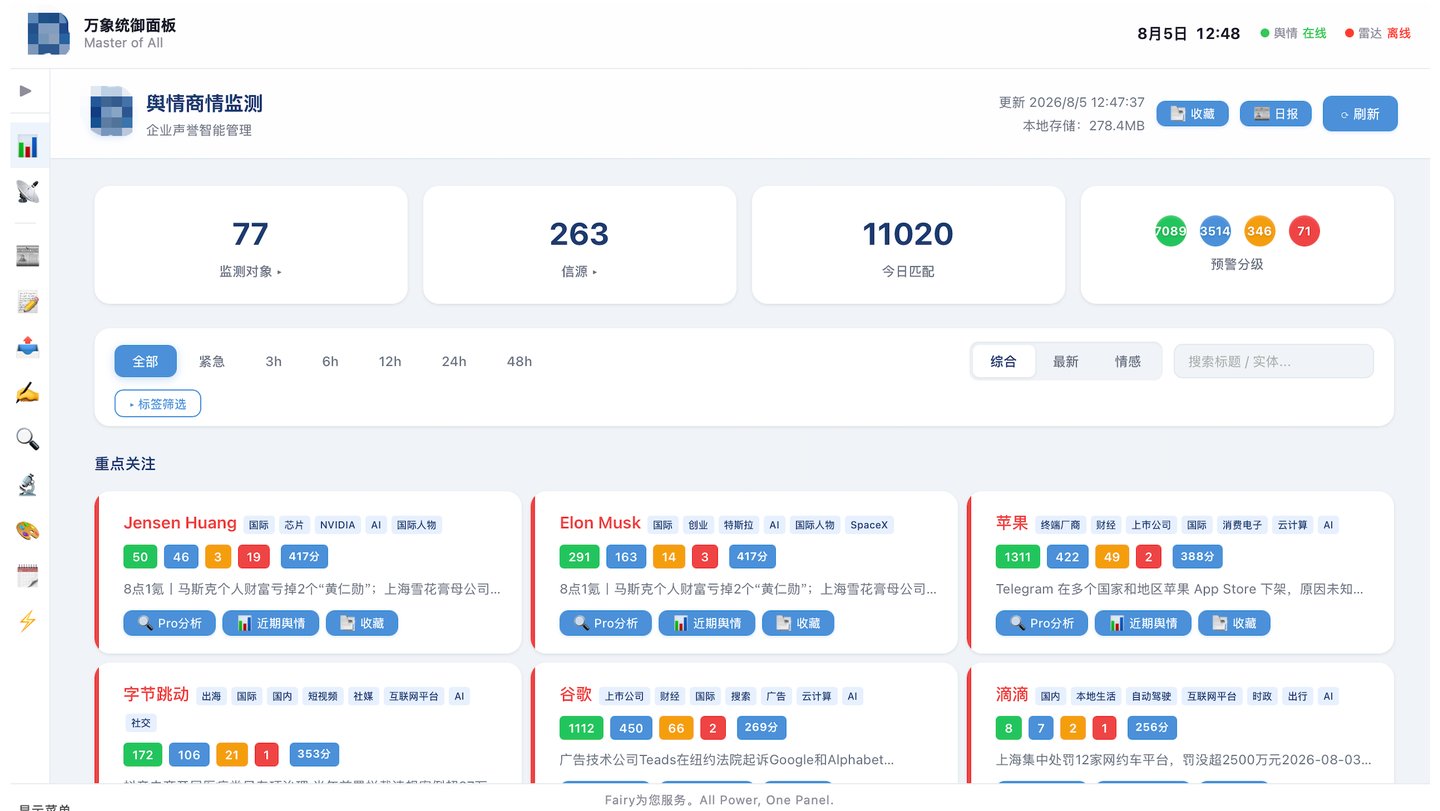The image size is (1440, 811).
Task: Click 收藏 on the Elon Musk card
Action: (798, 623)
